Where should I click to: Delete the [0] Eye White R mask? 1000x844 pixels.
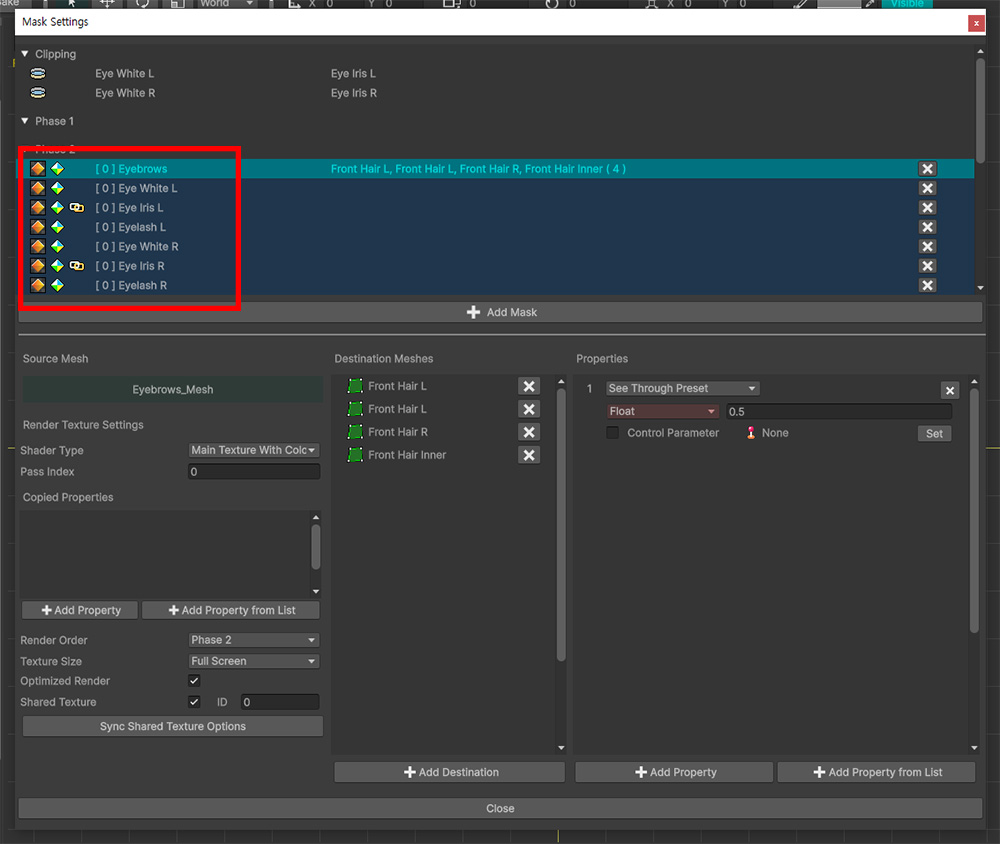tap(927, 246)
